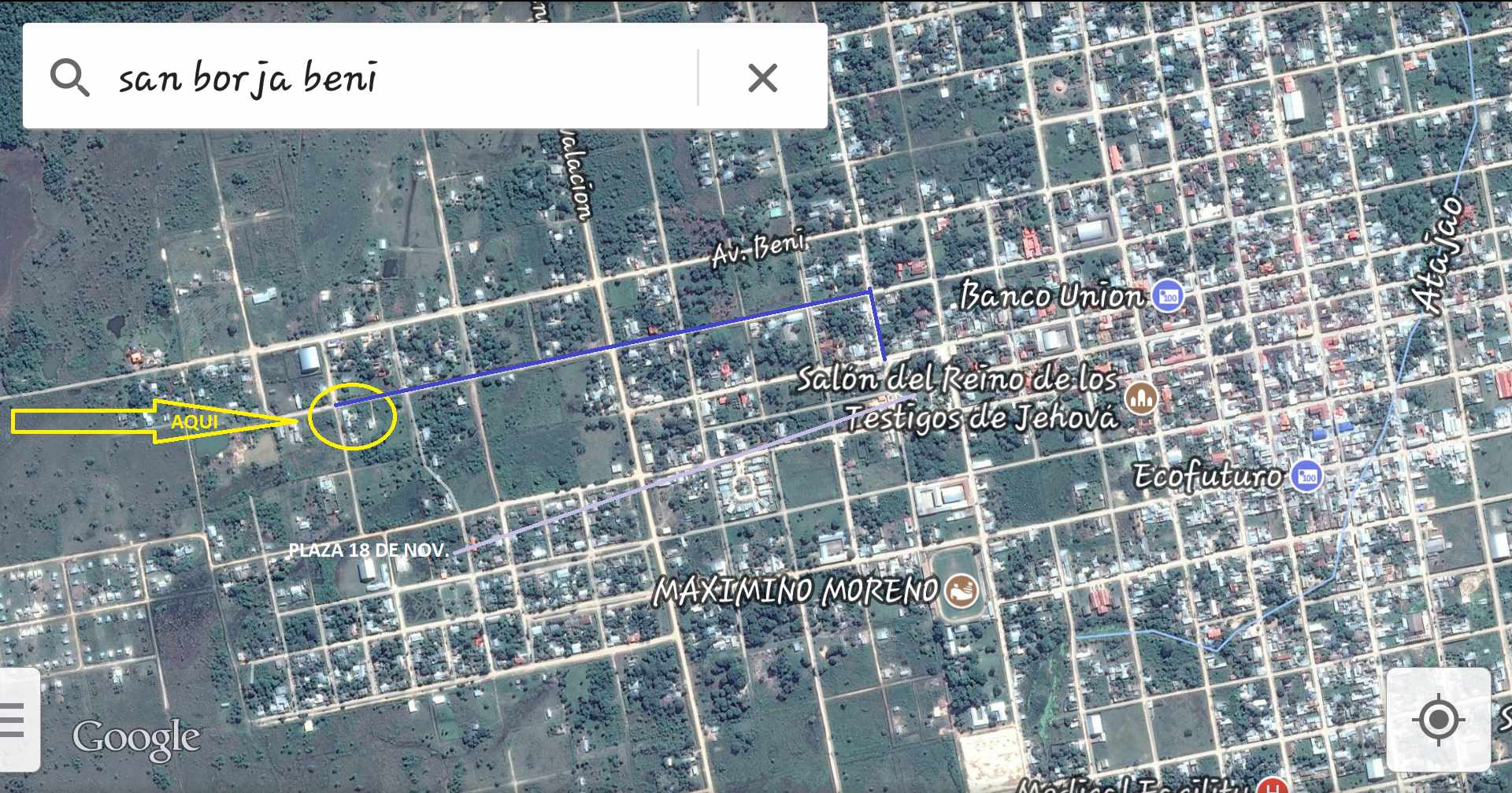
Task: Click the red Medical Facility marker
Action: point(1271,787)
